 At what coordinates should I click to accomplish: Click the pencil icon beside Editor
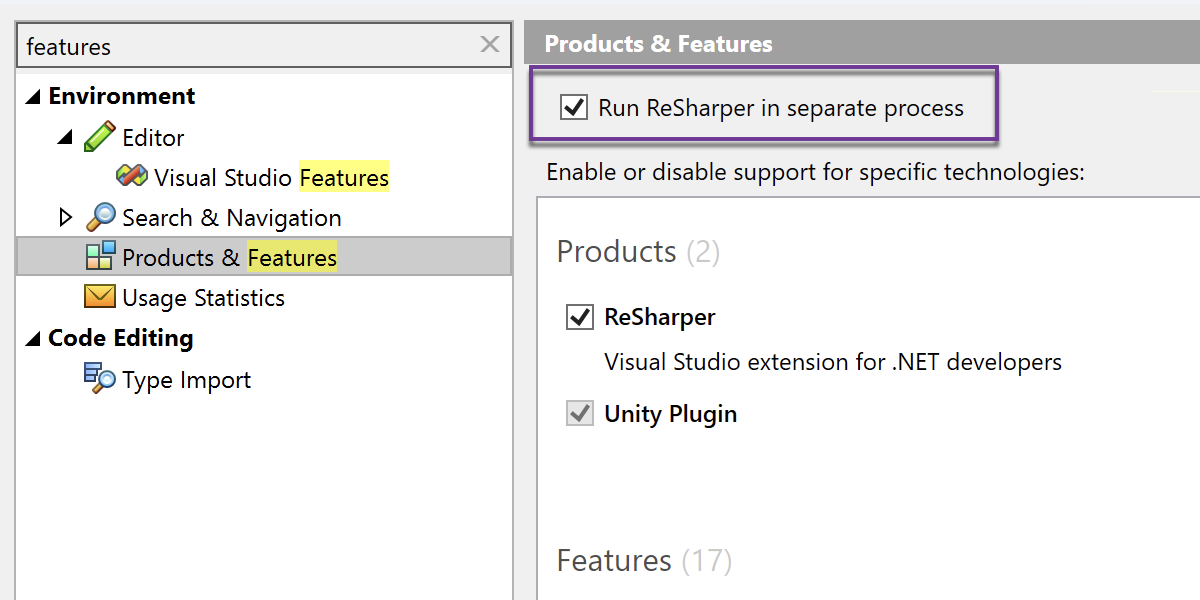point(99,137)
